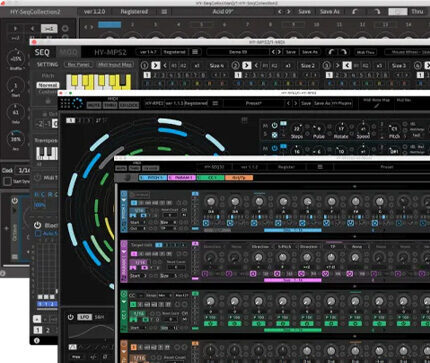This screenshot has height=363, width=430.
Task: Go to previous preset in HY-SeqCollection2
Action: [280, 12]
